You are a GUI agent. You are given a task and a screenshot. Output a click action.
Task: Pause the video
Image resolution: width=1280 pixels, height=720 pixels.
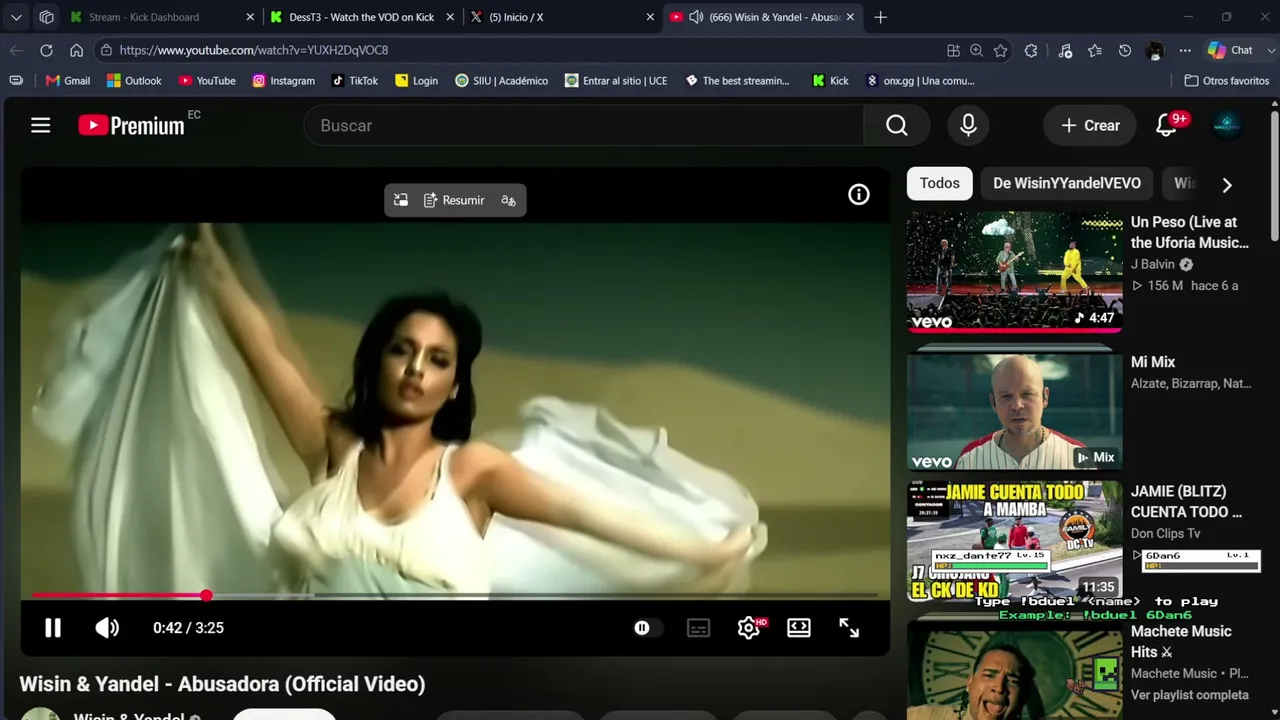[53, 628]
